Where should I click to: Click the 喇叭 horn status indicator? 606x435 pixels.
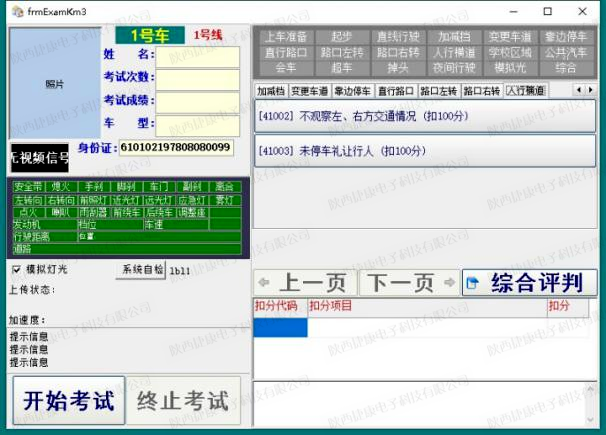tap(60, 212)
